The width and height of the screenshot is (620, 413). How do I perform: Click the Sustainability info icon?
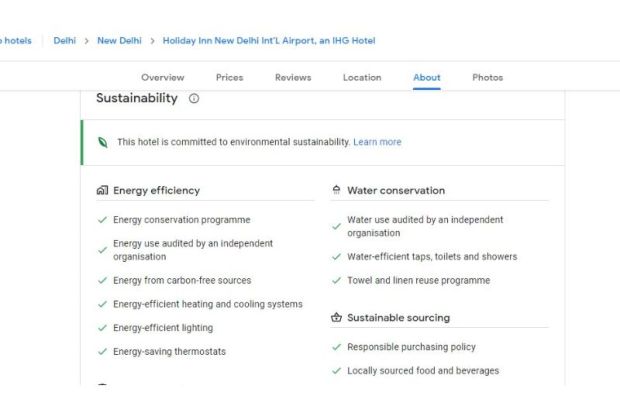pyautogui.click(x=194, y=99)
